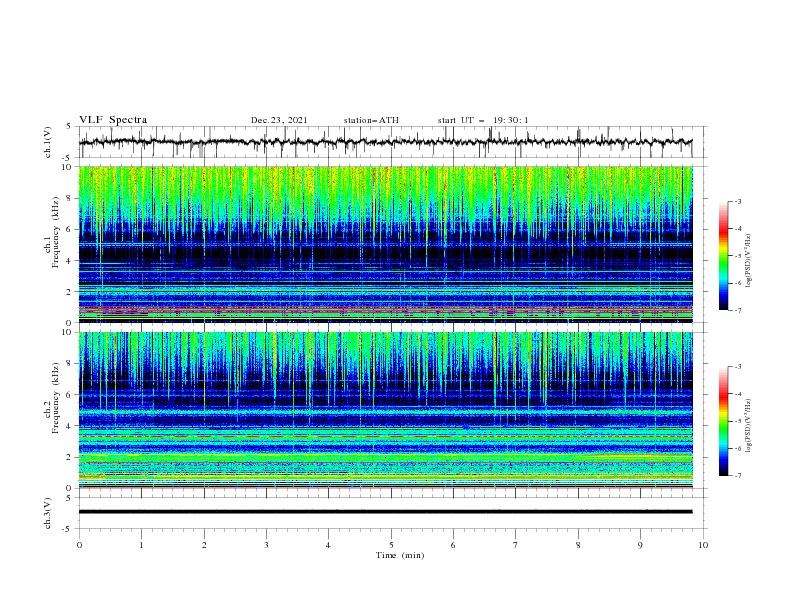The image size is (792, 612).
Task: Click the "10" kHz tick on ch.2 spectrogram
Action: [69, 332]
